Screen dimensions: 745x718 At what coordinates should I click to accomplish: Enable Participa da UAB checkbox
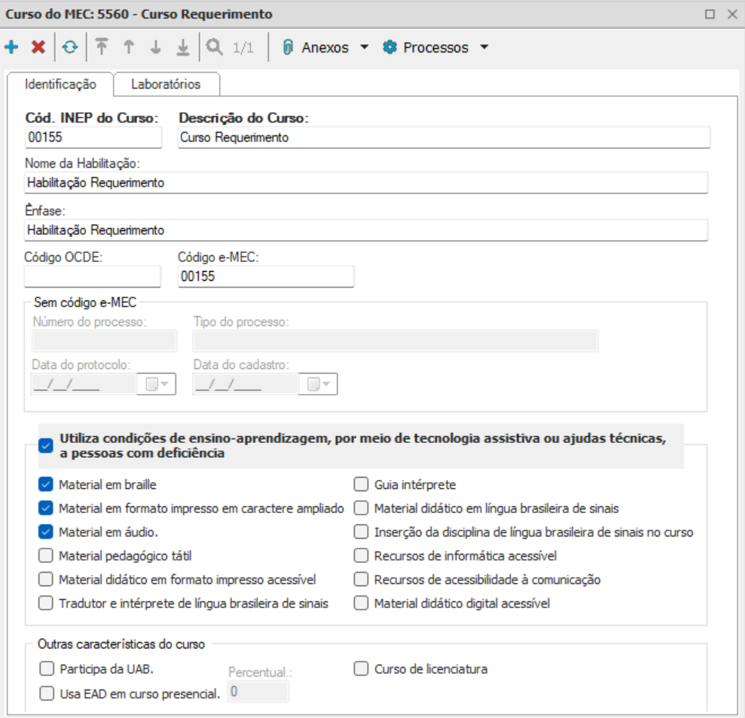47,669
